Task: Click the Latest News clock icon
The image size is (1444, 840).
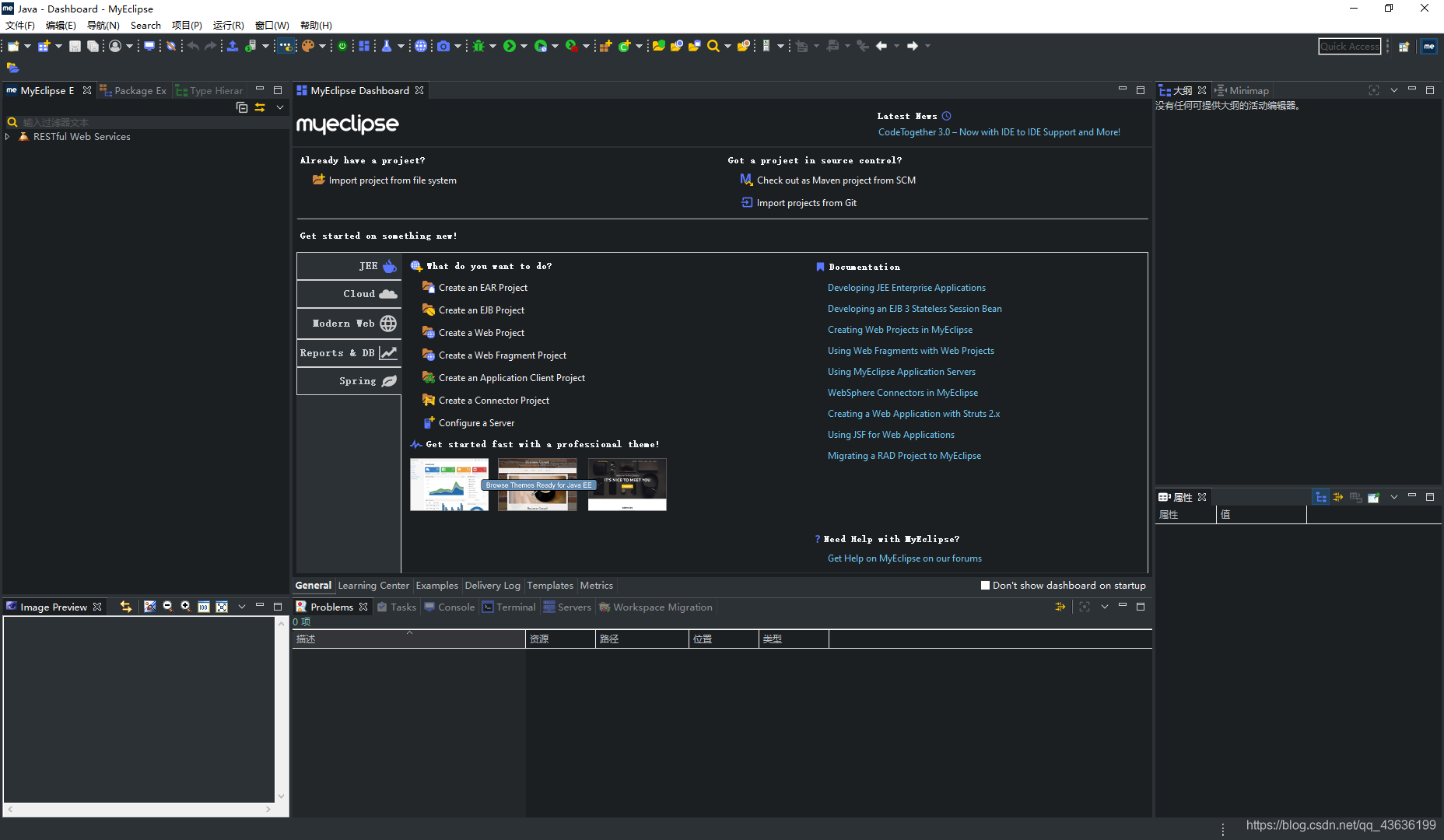Action: click(x=946, y=116)
